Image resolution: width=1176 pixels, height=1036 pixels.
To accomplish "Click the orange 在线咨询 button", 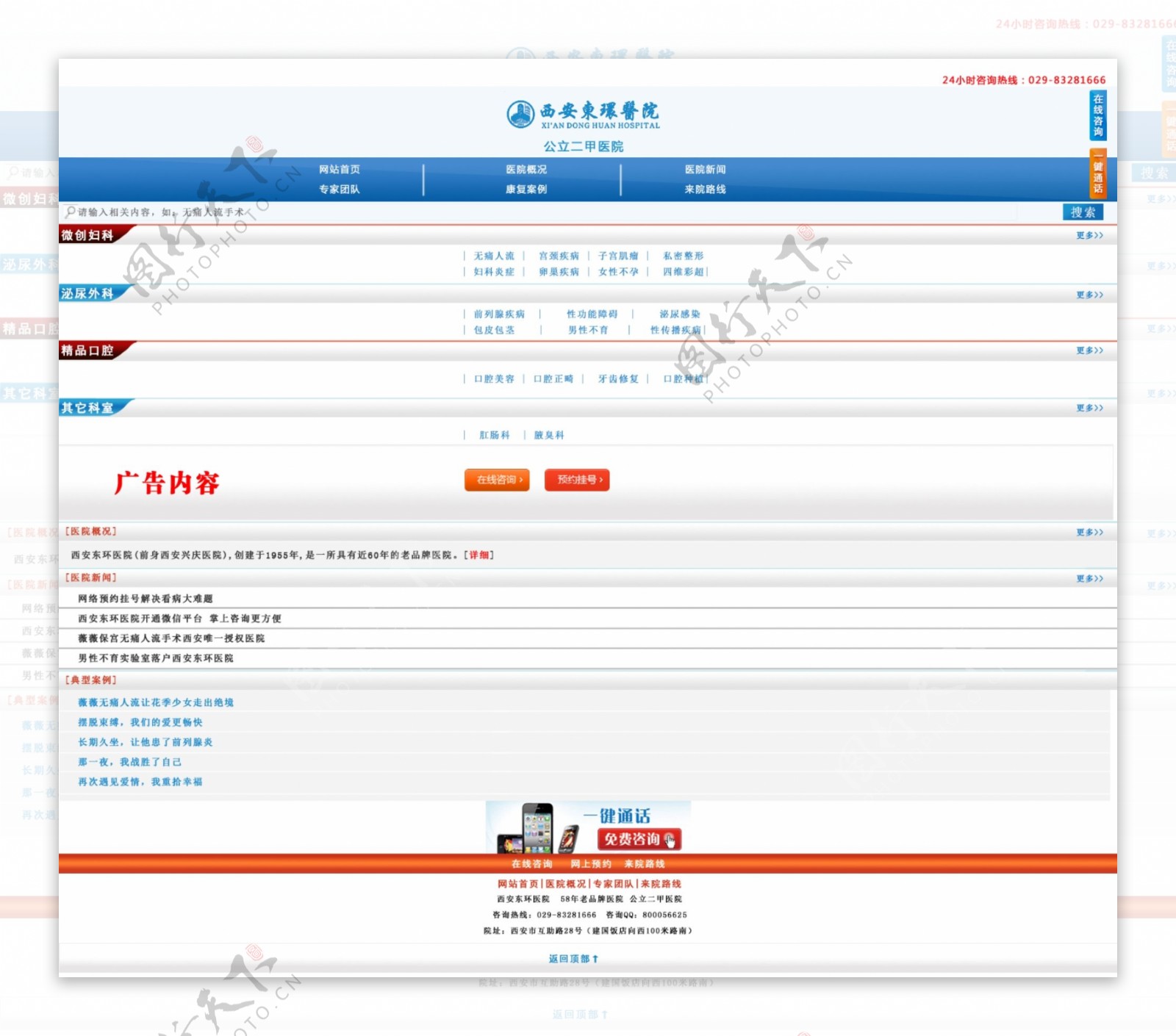I will 497,480.
